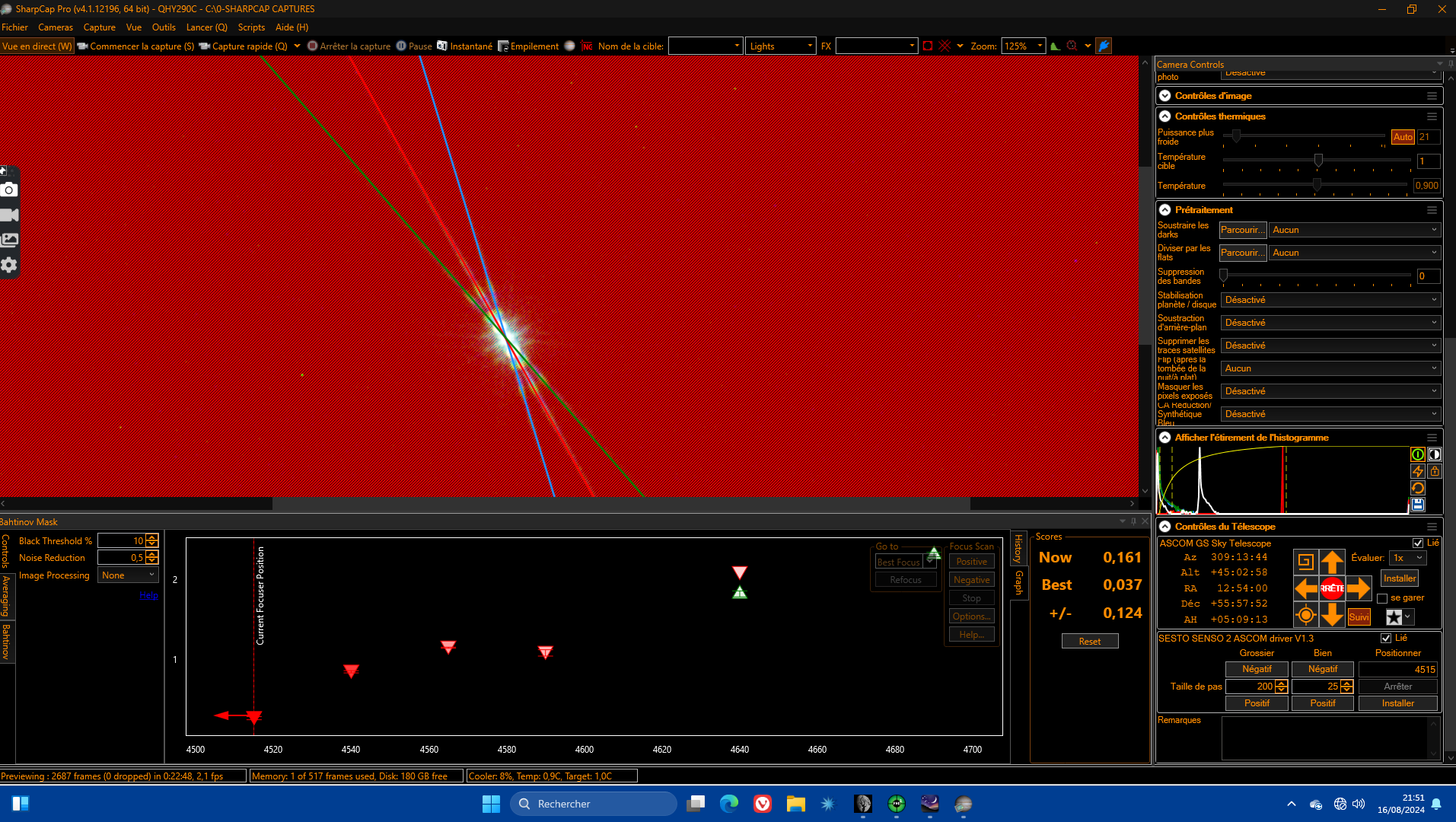The image size is (1456, 822).
Task: Click the red reticule square icon in toolbar
Action: 928,46
